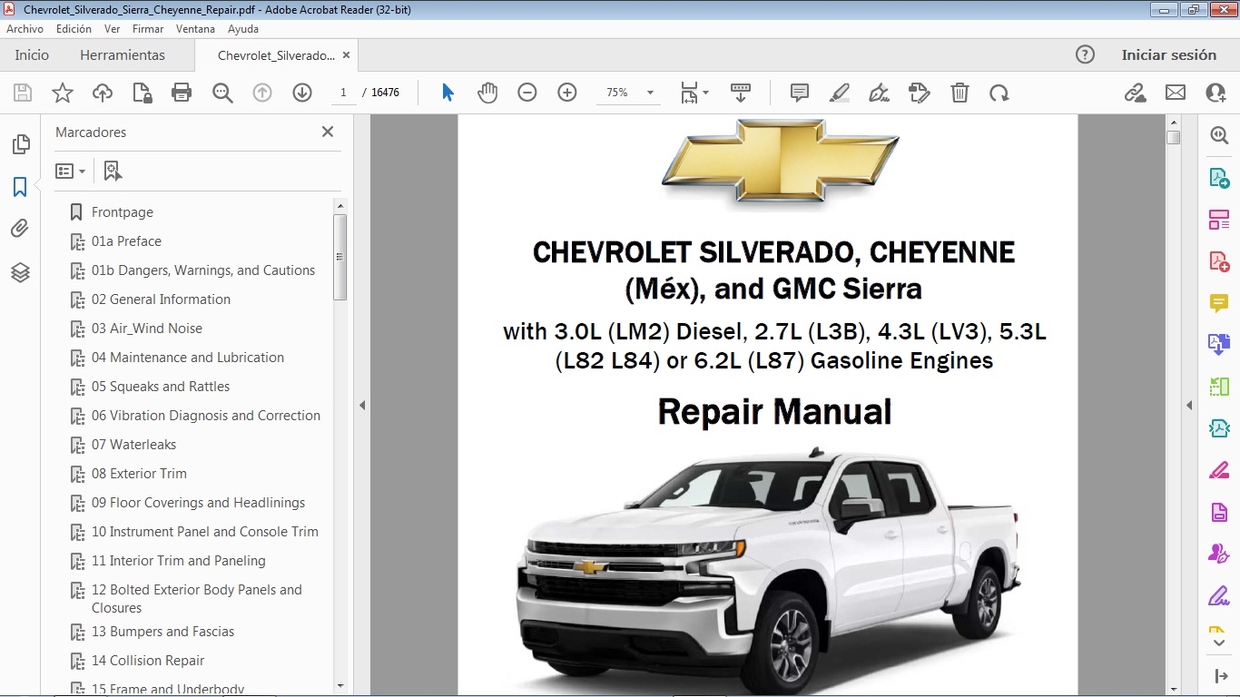Open the Fill & Sign tool
Screen dimensions: 1240x697
click(x=879, y=92)
